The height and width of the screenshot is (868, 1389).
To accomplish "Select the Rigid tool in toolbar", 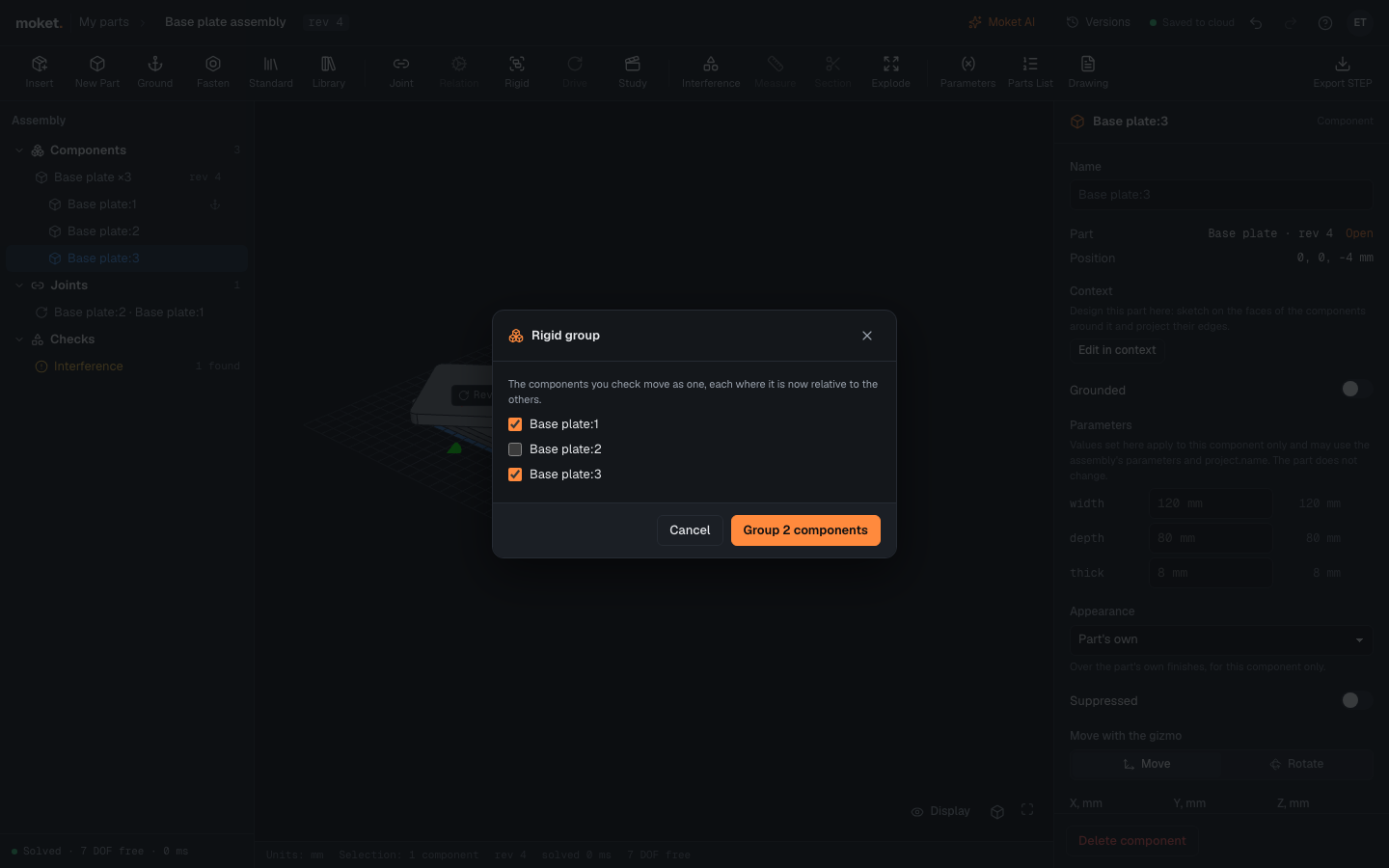I will click(517, 71).
